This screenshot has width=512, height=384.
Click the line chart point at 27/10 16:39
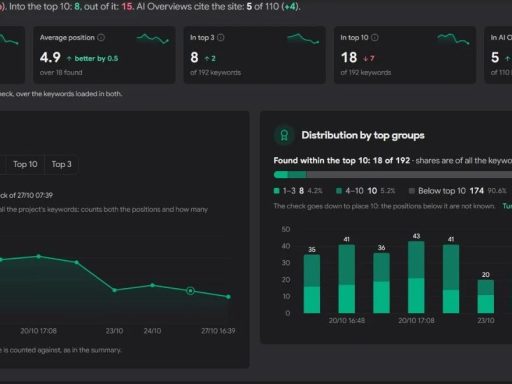click(228, 297)
